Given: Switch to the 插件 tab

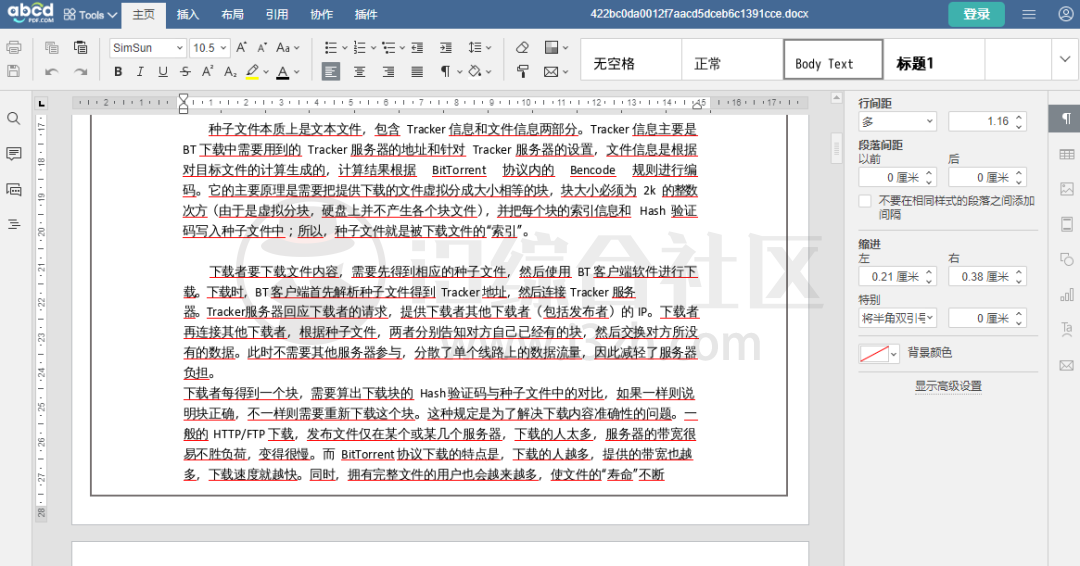Looking at the screenshot, I should [366, 14].
